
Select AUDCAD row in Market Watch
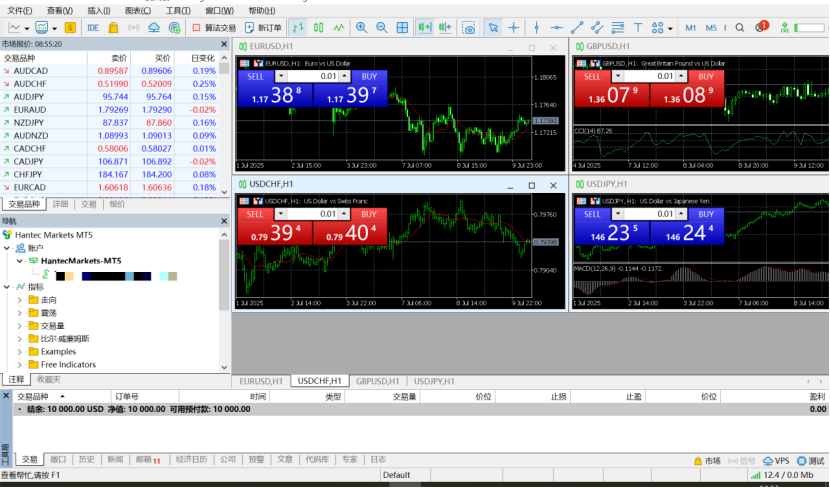[x=109, y=71]
